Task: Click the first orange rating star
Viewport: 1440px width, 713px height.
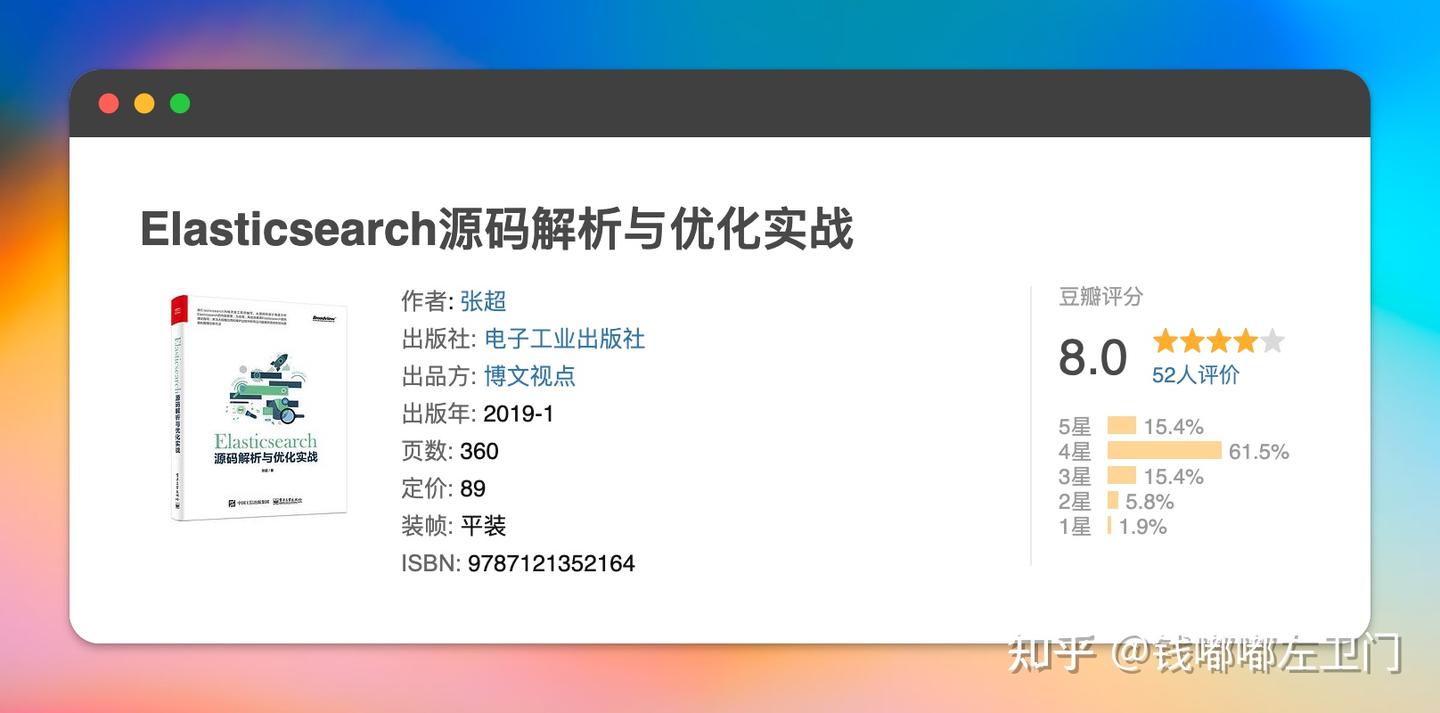Action: click(1166, 341)
